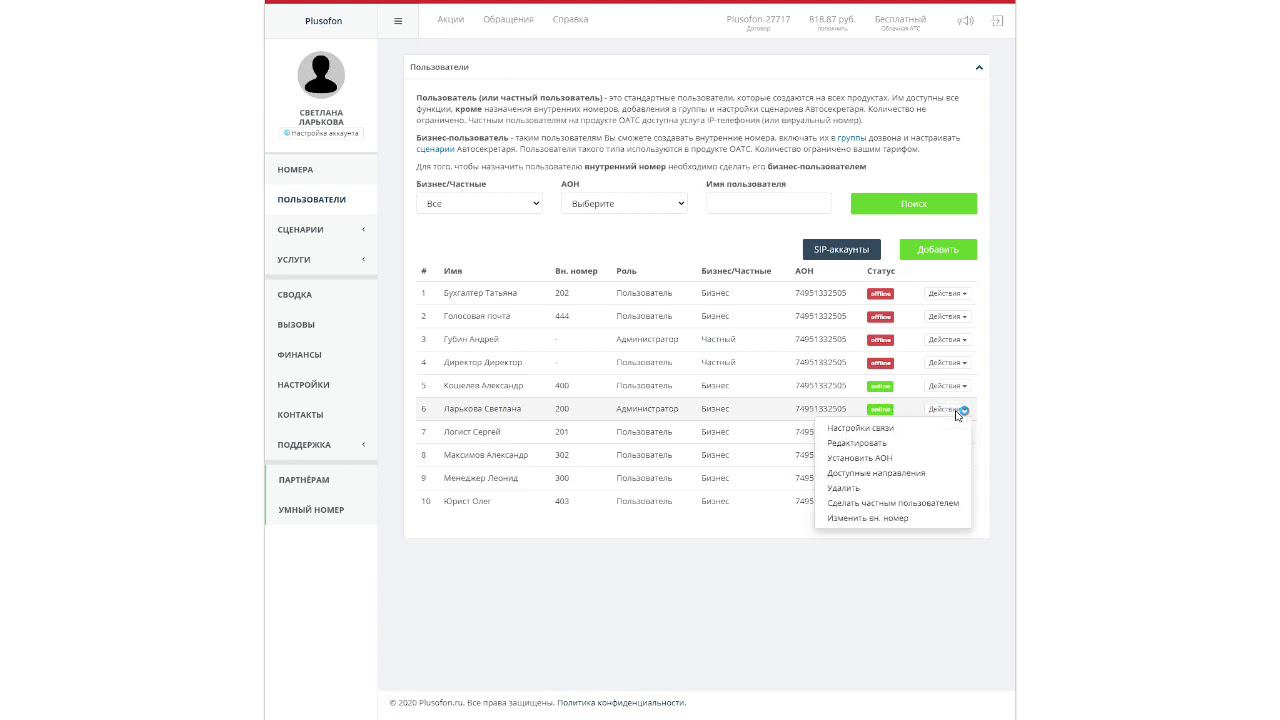Click the user avatar picture
The image size is (1280, 720).
[321, 74]
